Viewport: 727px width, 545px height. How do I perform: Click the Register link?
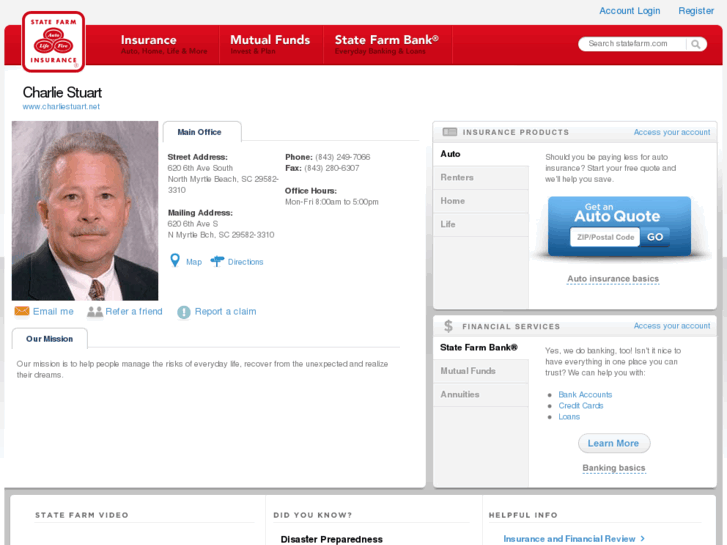tap(696, 11)
